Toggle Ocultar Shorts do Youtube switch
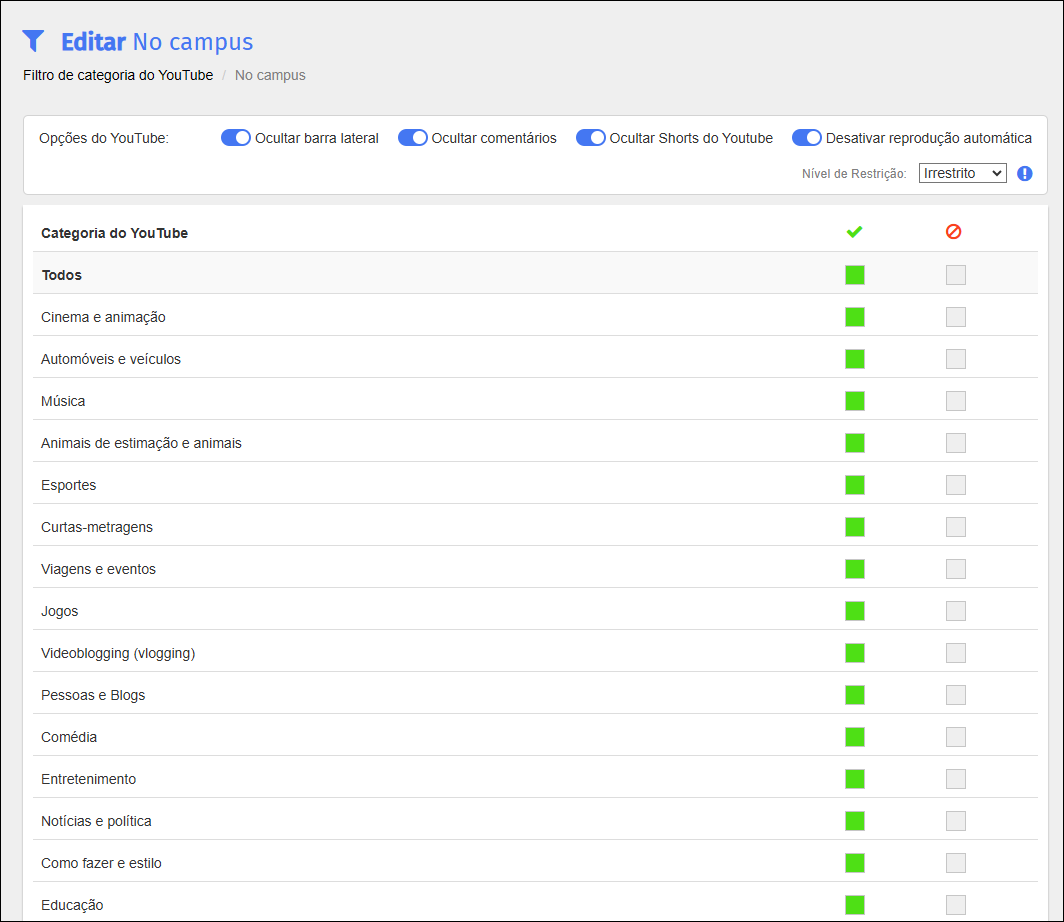The image size is (1064, 922). [x=590, y=138]
